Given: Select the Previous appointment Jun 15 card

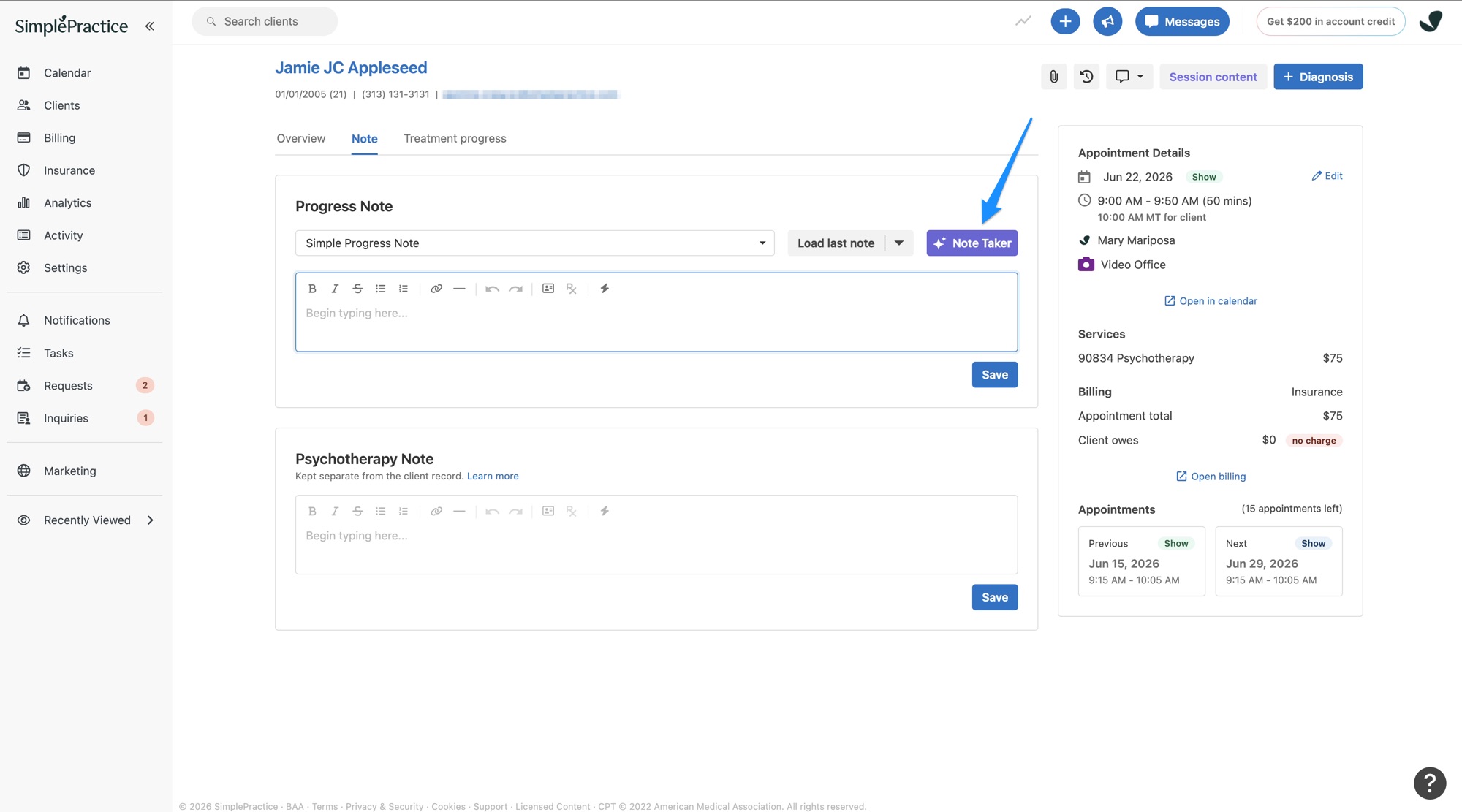Looking at the screenshot, I should [x=1141, y=561].
